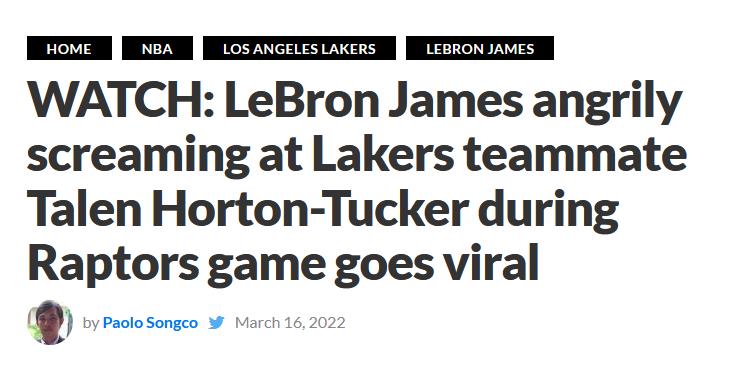This screenshot has height=368, width=743.
Task: Open the LEBRON JAMES breadcrumb tag
Action: (480, 48)
